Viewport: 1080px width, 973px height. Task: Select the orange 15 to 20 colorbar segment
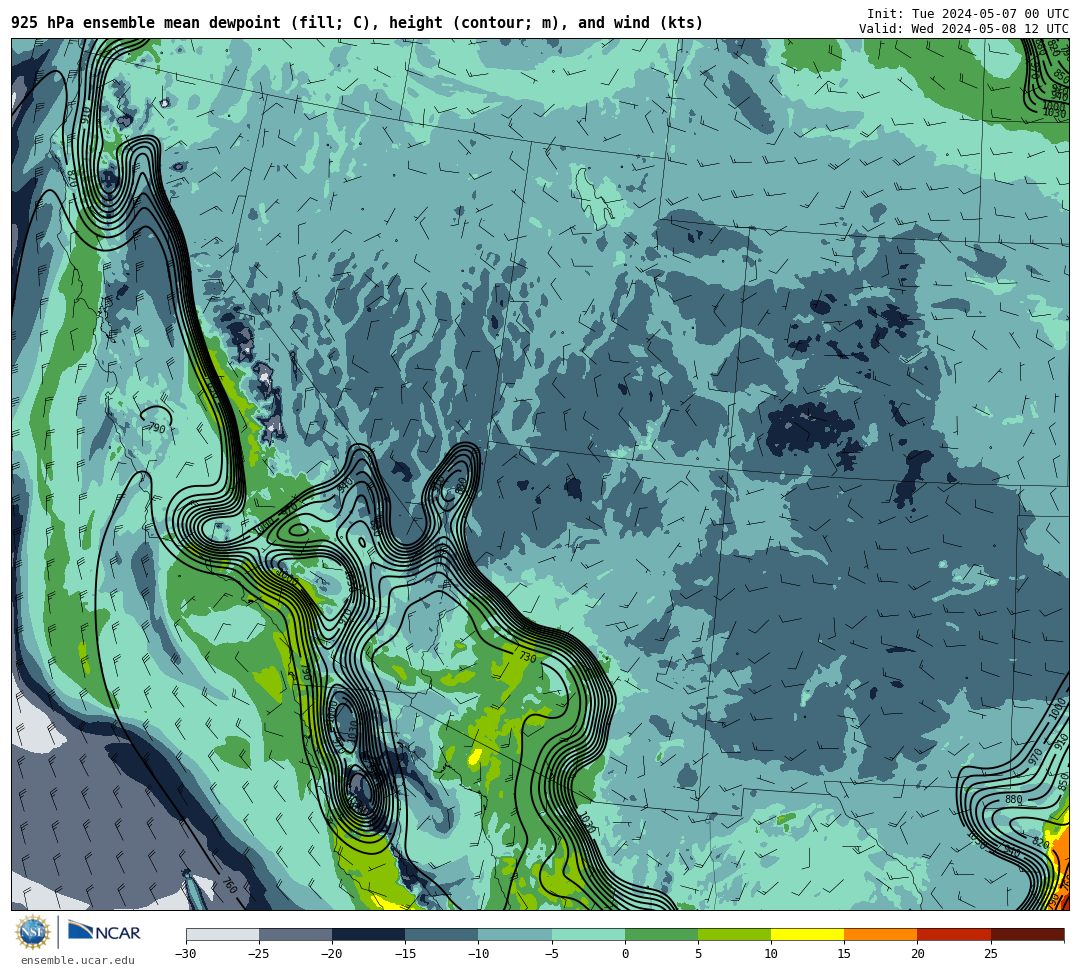tap(881, 934)
